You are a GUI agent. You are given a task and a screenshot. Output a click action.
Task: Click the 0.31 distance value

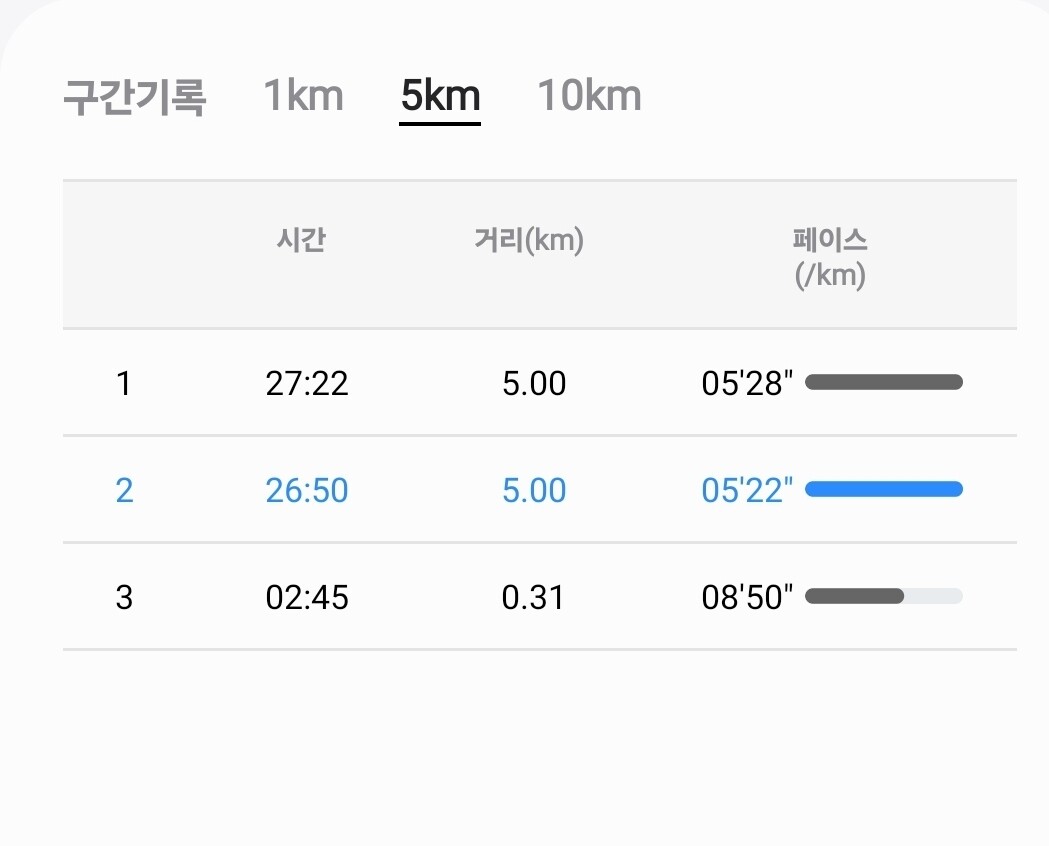(533, 597)
